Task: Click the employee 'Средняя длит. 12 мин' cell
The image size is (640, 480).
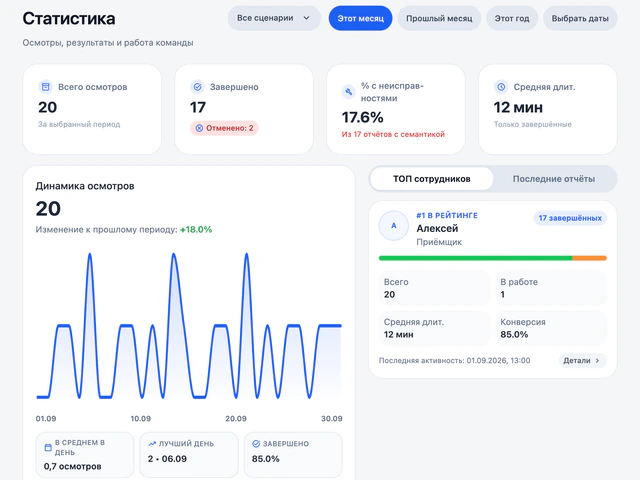Action: pos(434,328)
